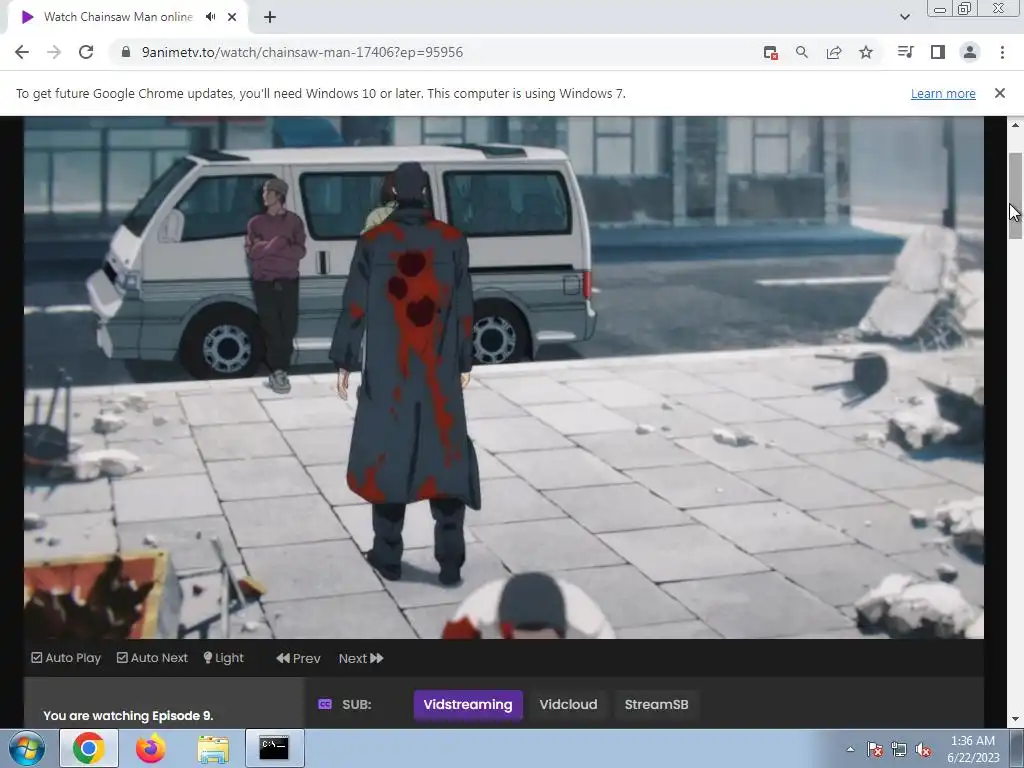
Task: Open site info via the padlock icon
Action: point(126,52)
